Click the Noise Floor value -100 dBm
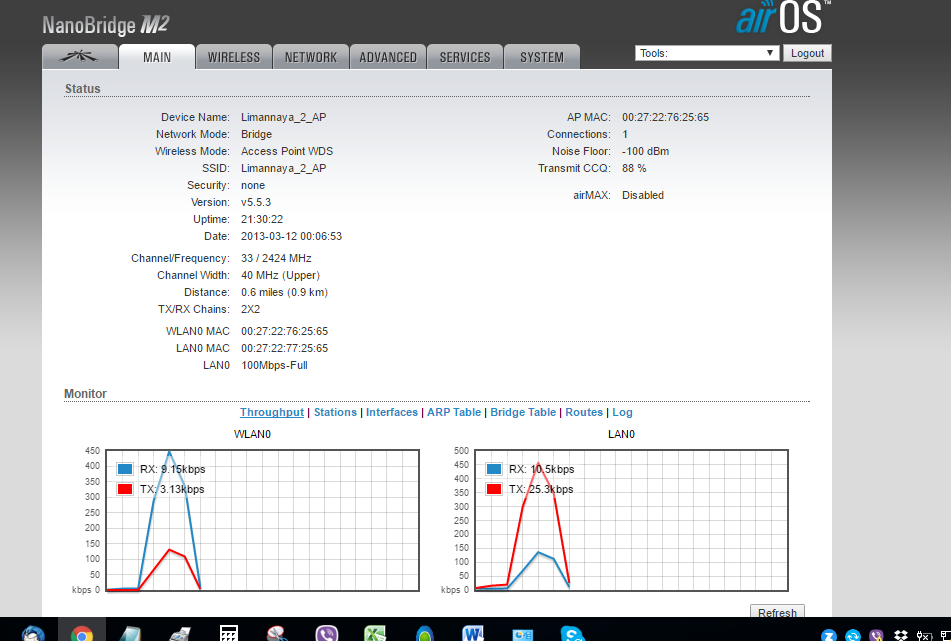 click(x=645, y=151)
